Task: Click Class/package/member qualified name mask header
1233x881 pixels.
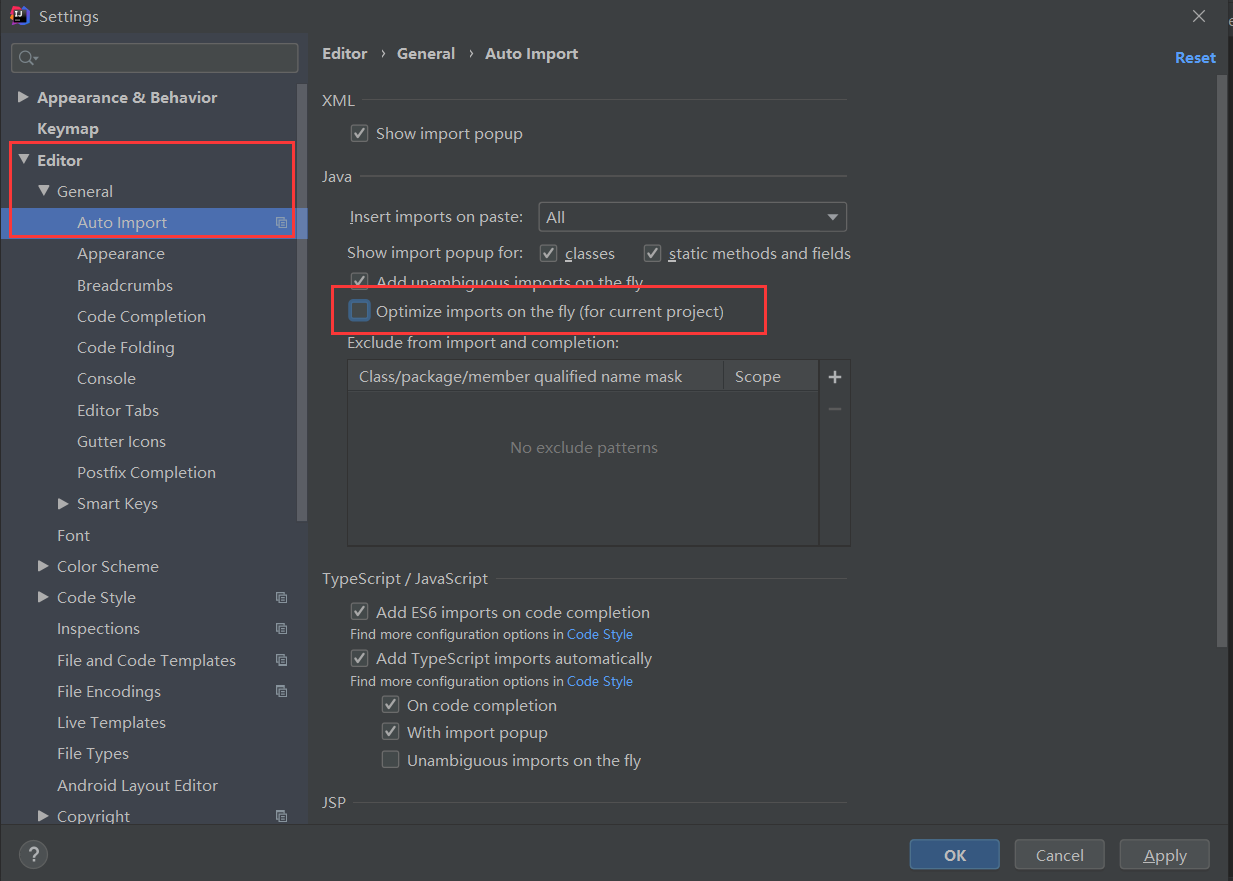Action: 535,376
